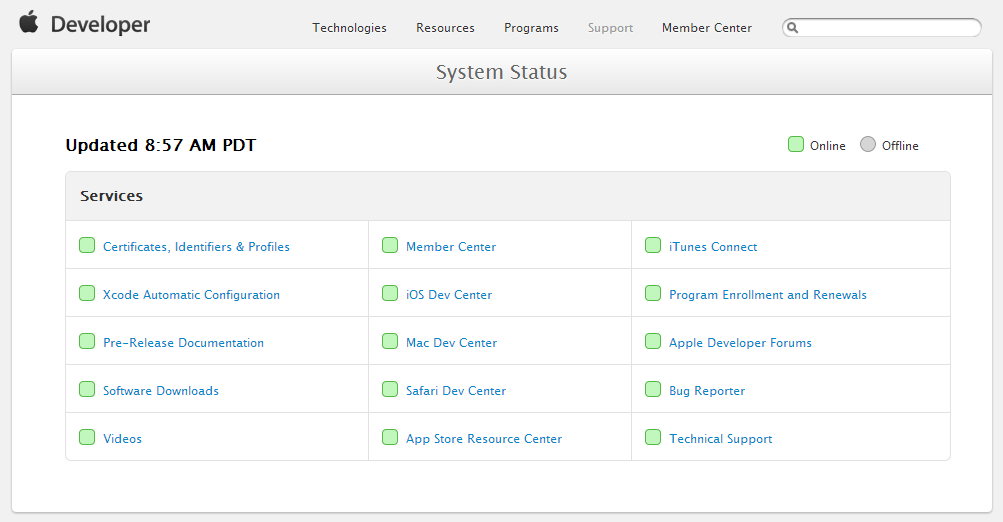
Task: Click the Online legend green icon
Action: coord(796,144)
